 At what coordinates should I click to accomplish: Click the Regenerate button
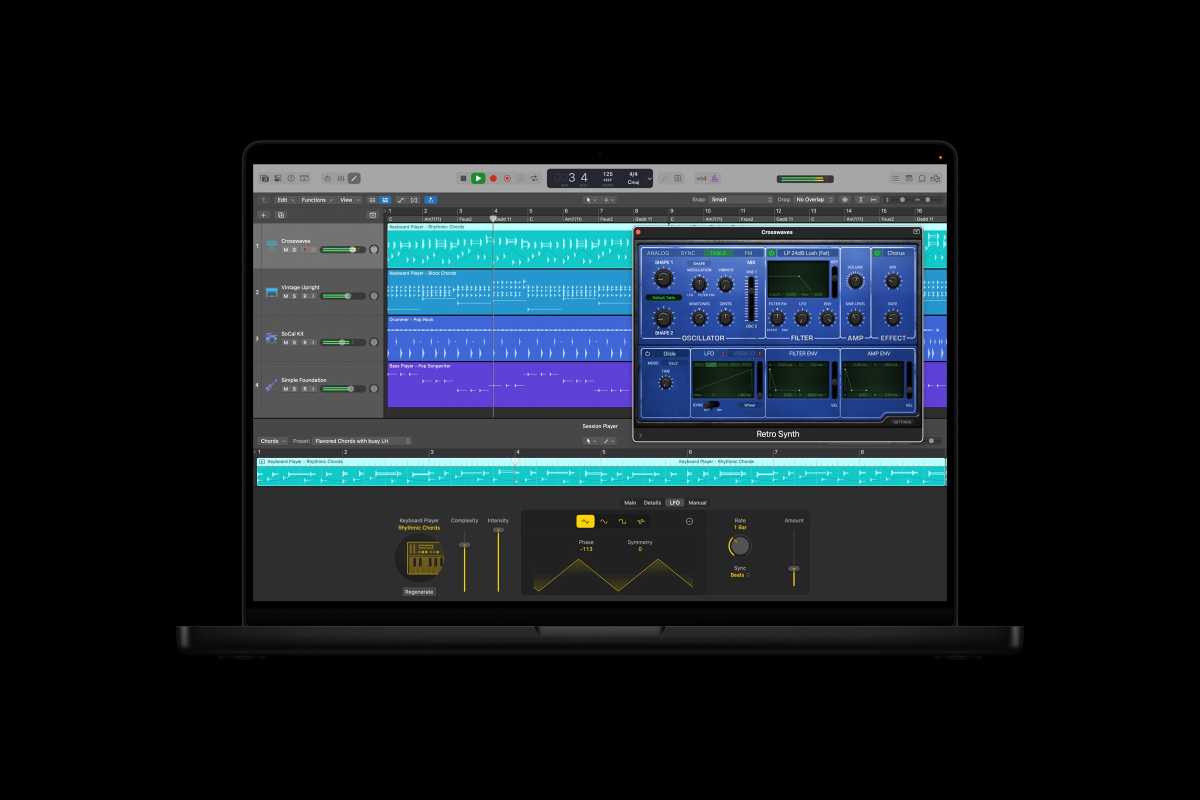click(x=418, y=591)
